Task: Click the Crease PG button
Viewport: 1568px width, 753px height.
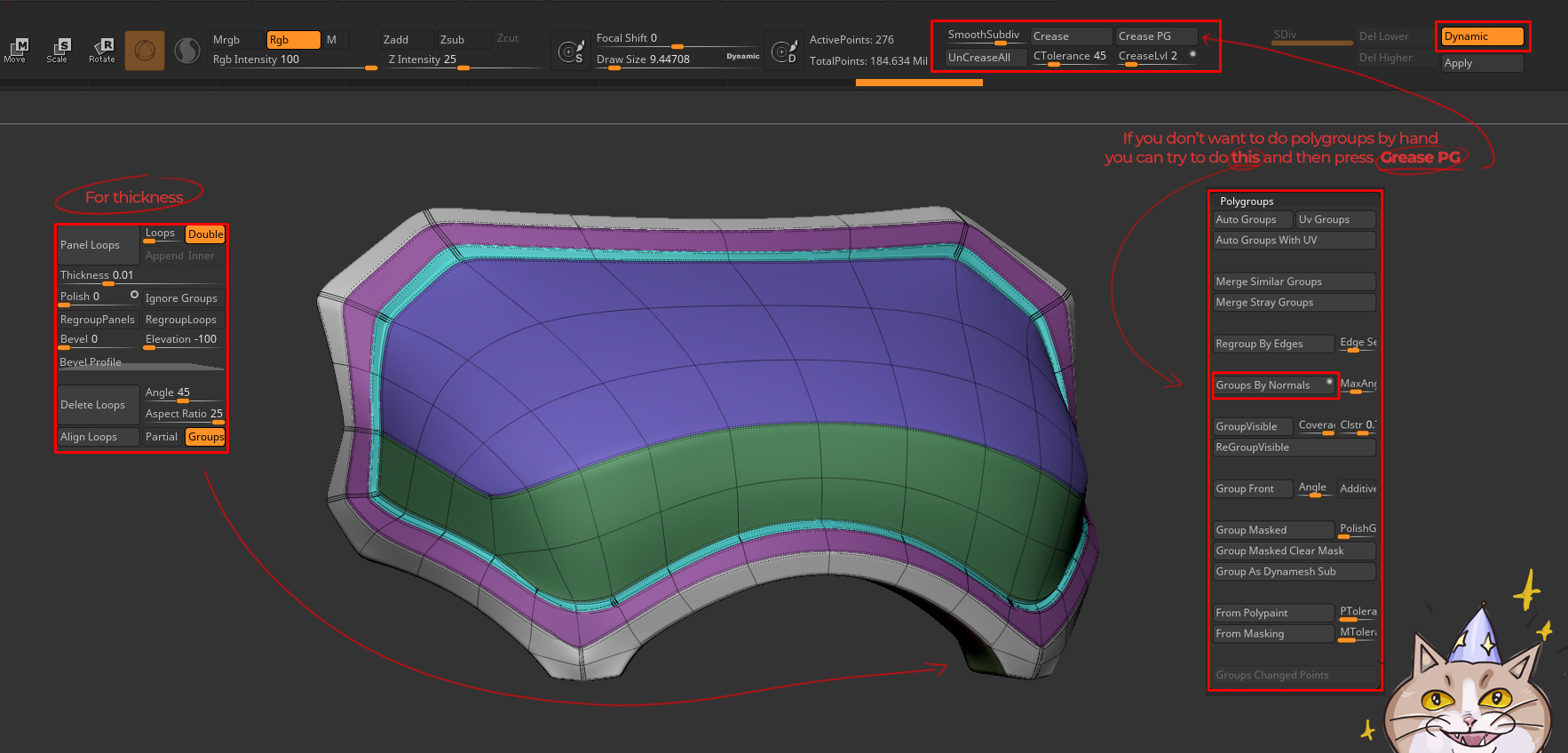Action: point(1155,36)
